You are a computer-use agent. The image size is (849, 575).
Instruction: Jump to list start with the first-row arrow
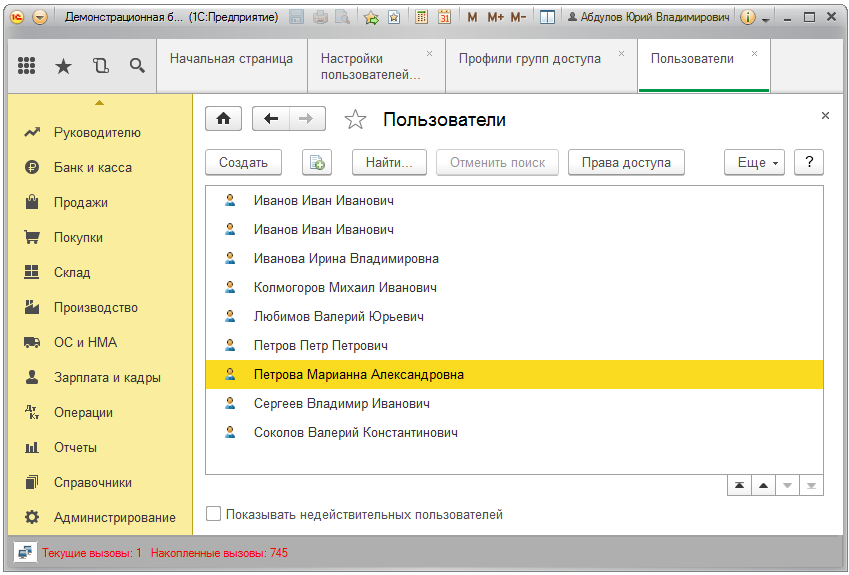(x=739, y=485)
